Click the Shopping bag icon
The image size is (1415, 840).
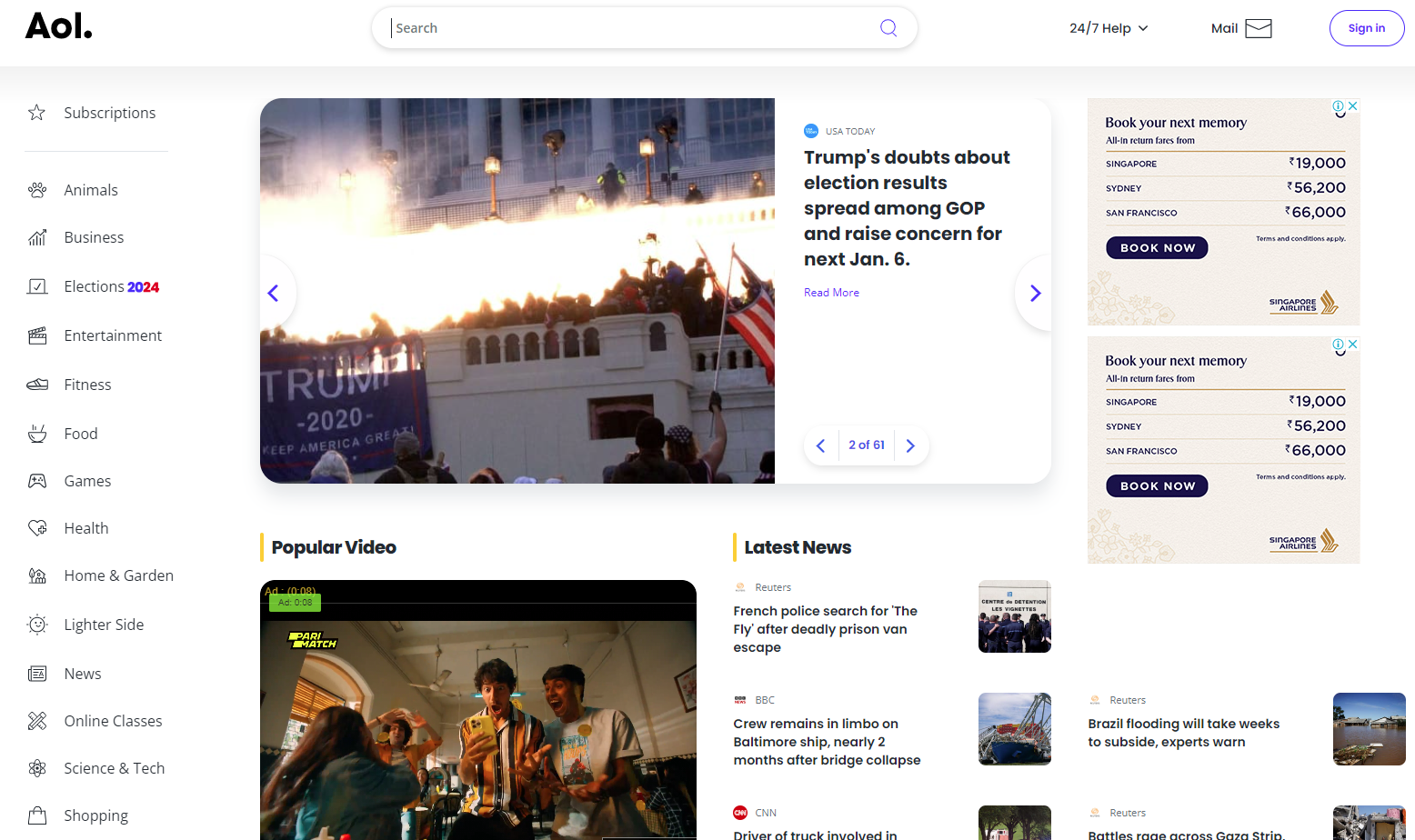coord(36,815)
